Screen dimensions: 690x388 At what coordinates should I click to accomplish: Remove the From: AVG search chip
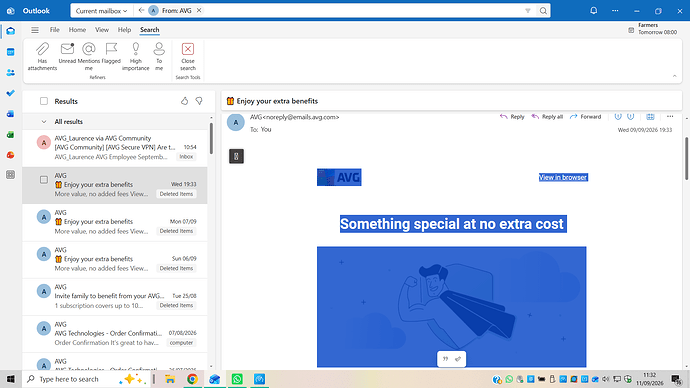tap(199, 11)
